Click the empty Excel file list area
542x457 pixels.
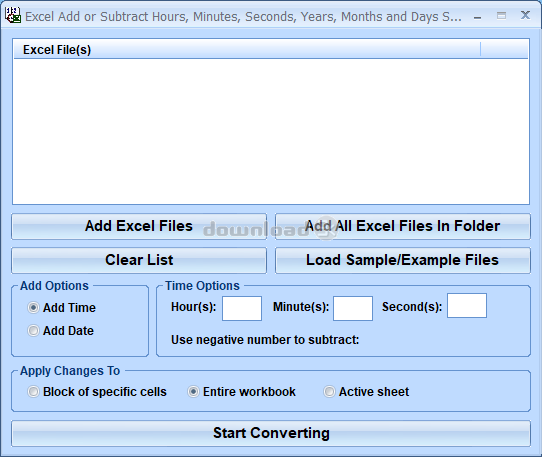(x=271, y=131)
